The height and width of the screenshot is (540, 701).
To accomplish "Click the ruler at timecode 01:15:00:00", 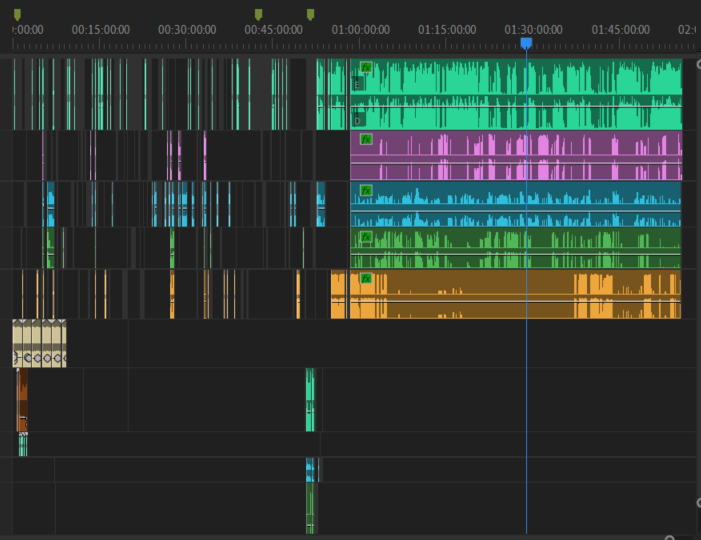I will (x=447, y=30).
